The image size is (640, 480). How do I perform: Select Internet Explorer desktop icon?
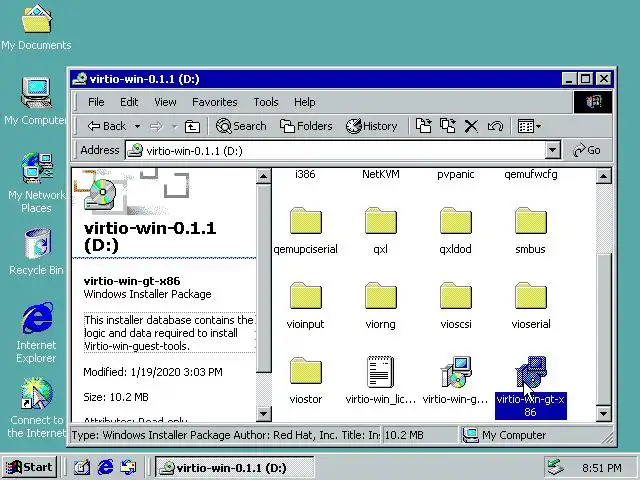[x=36, y=333]
